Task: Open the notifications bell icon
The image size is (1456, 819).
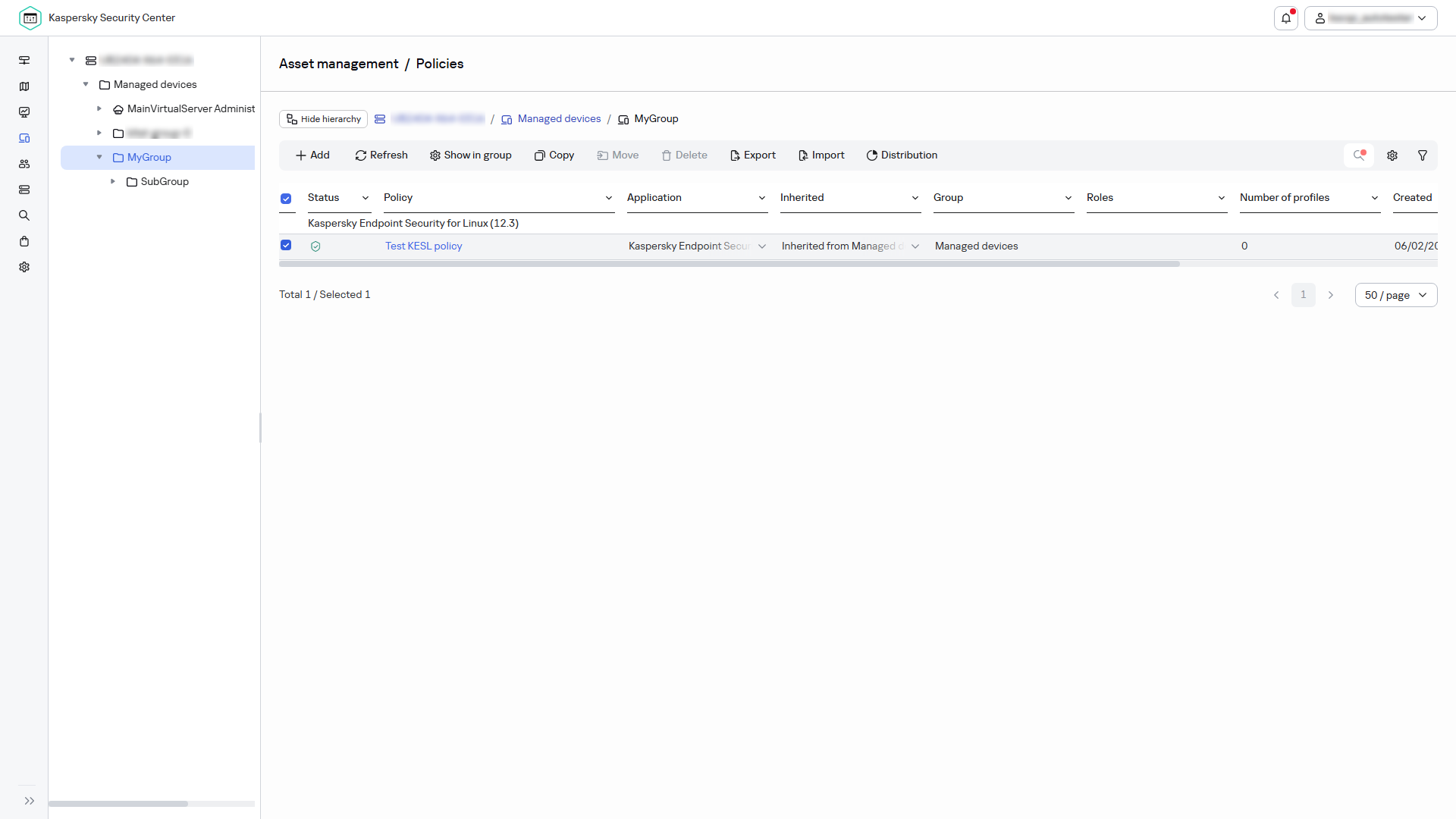Action: (x=1286, y=18)
